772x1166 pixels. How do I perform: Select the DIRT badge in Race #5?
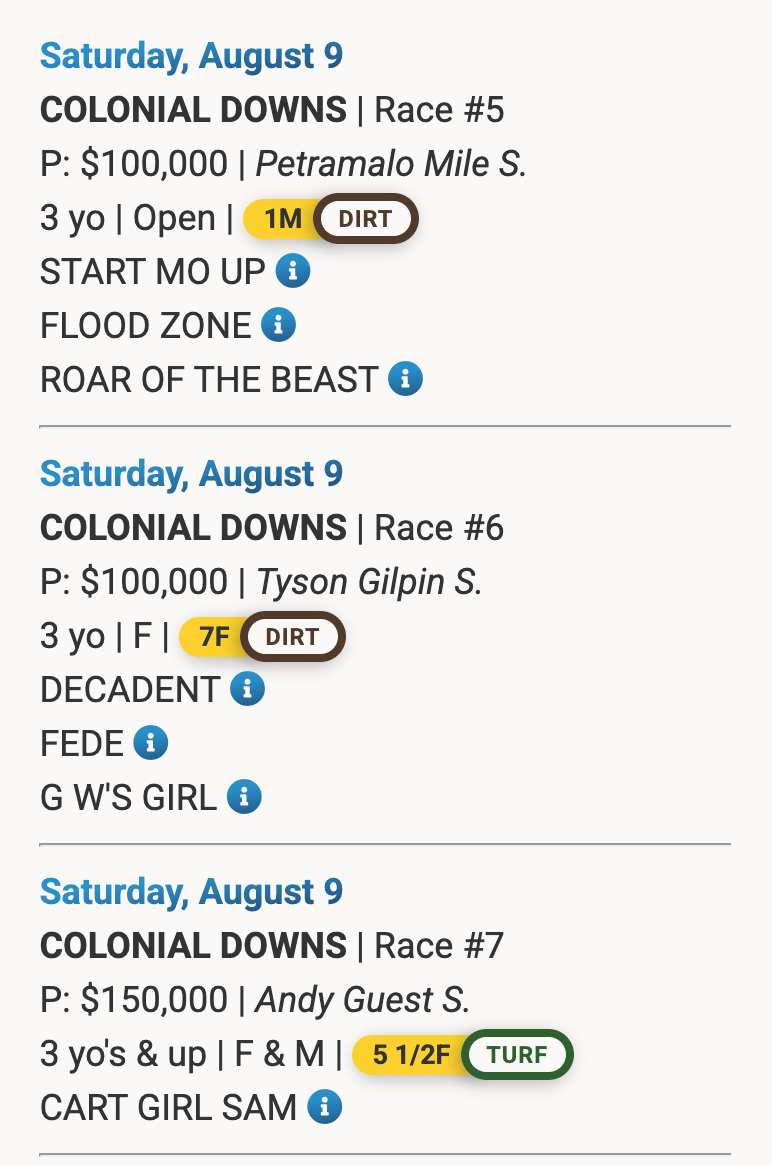[366, 219]
